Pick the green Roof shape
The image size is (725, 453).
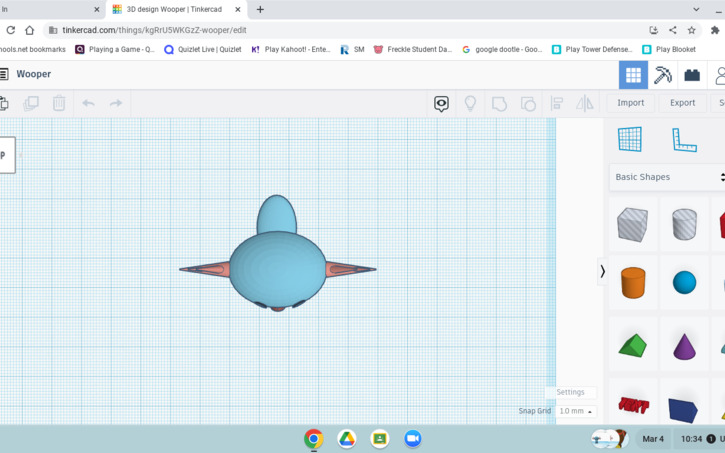[633, 345]
